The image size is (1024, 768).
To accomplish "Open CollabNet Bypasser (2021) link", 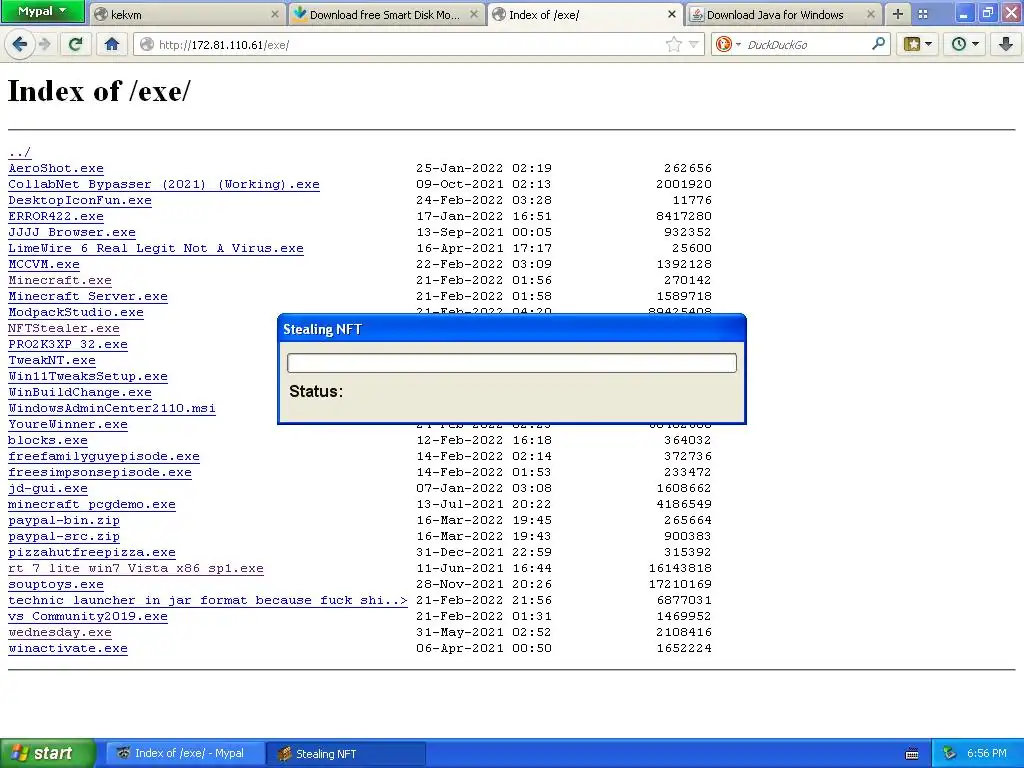I will point(164,184).
